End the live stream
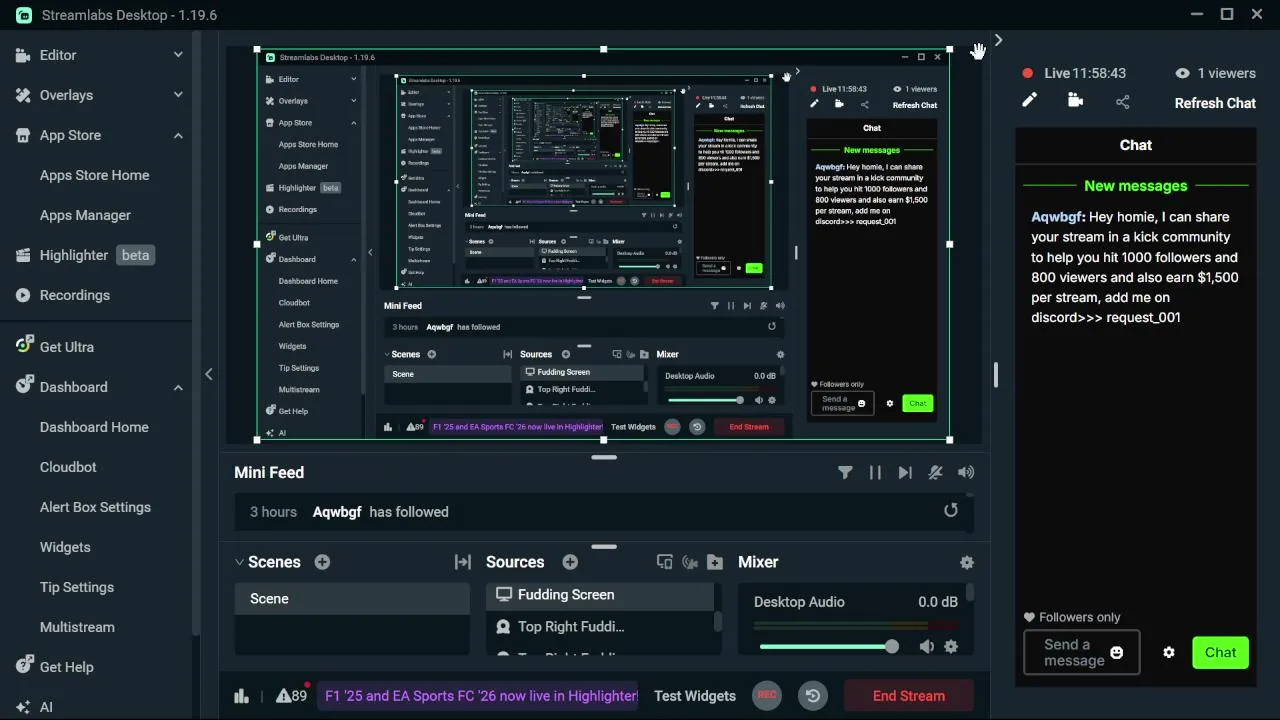Viewport: 1280px width, 720px height. point(909,696)
